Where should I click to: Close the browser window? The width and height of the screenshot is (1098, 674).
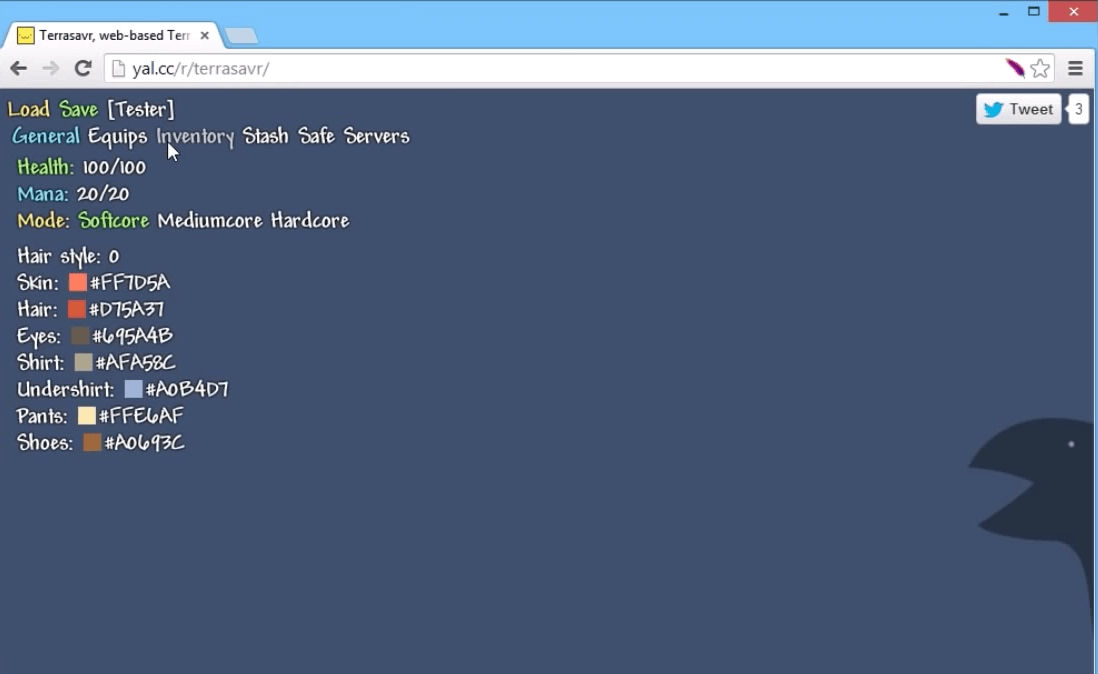tap(1073, 11)
